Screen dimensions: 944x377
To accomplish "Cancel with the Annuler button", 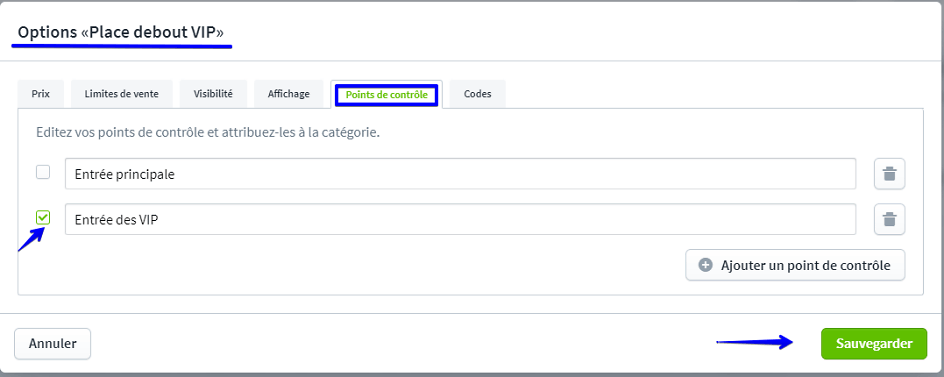I will (x=52, y=344).
